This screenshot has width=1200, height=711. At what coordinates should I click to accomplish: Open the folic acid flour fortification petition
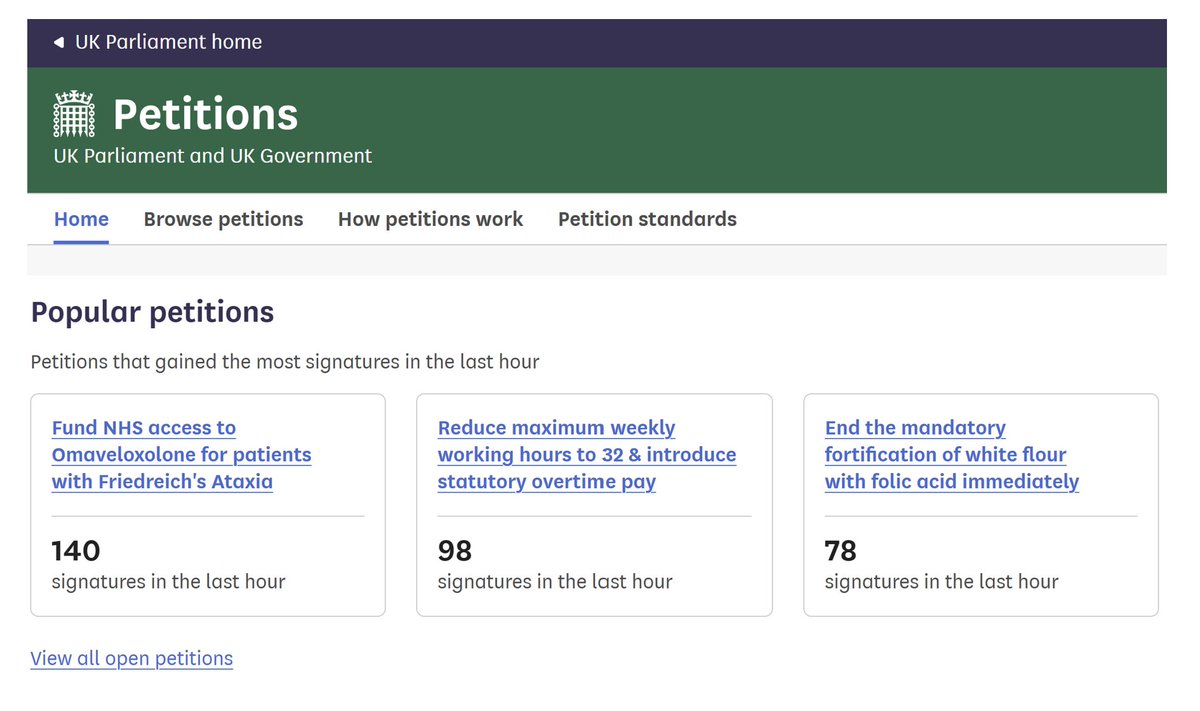tap(952, 455)
